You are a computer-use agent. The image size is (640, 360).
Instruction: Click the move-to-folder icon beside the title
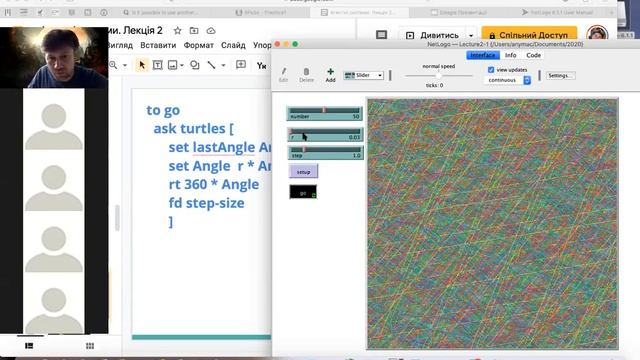(x=194, y=31)
